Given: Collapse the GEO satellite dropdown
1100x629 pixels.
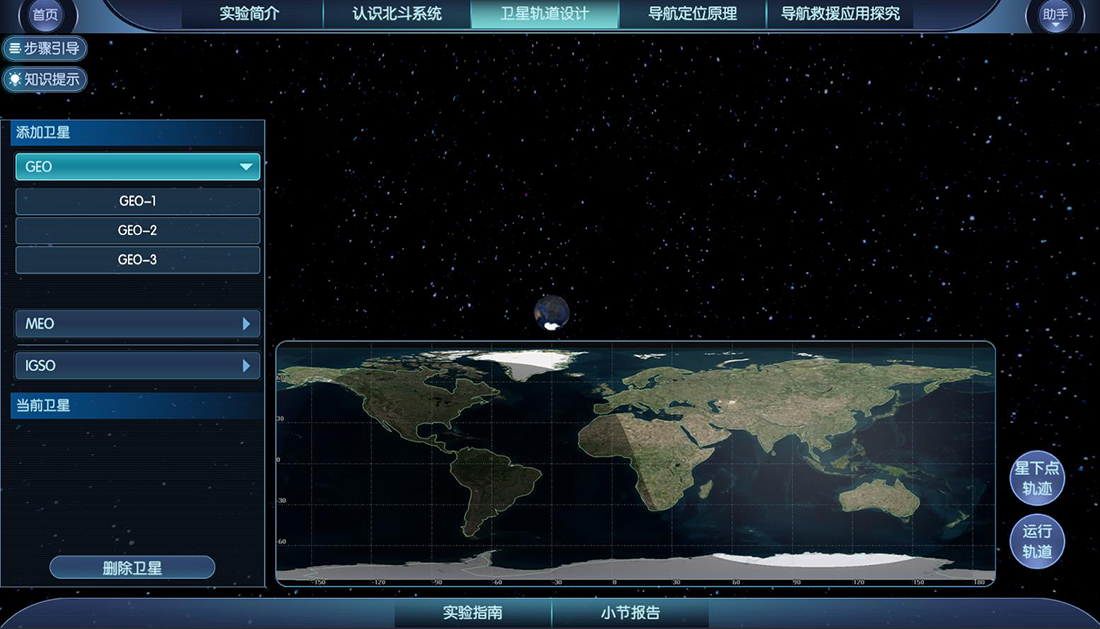Looking at the screenshot, I should 138,167.
